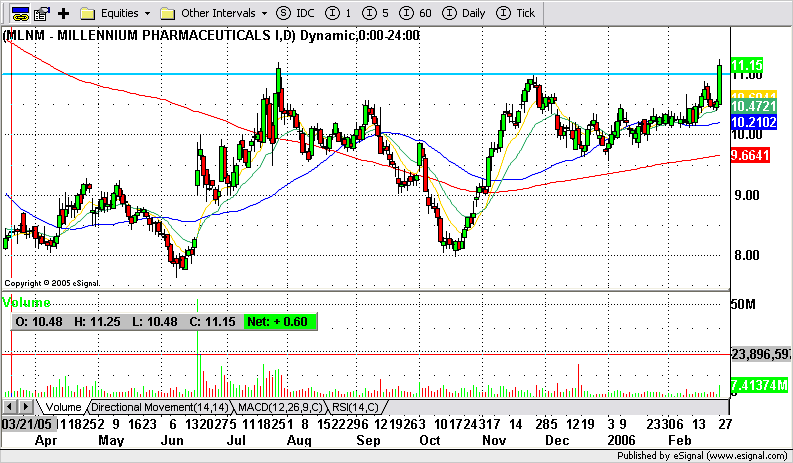Click the 10.4721 moving average value
The image size is (793, 463).
pos(754,106)
